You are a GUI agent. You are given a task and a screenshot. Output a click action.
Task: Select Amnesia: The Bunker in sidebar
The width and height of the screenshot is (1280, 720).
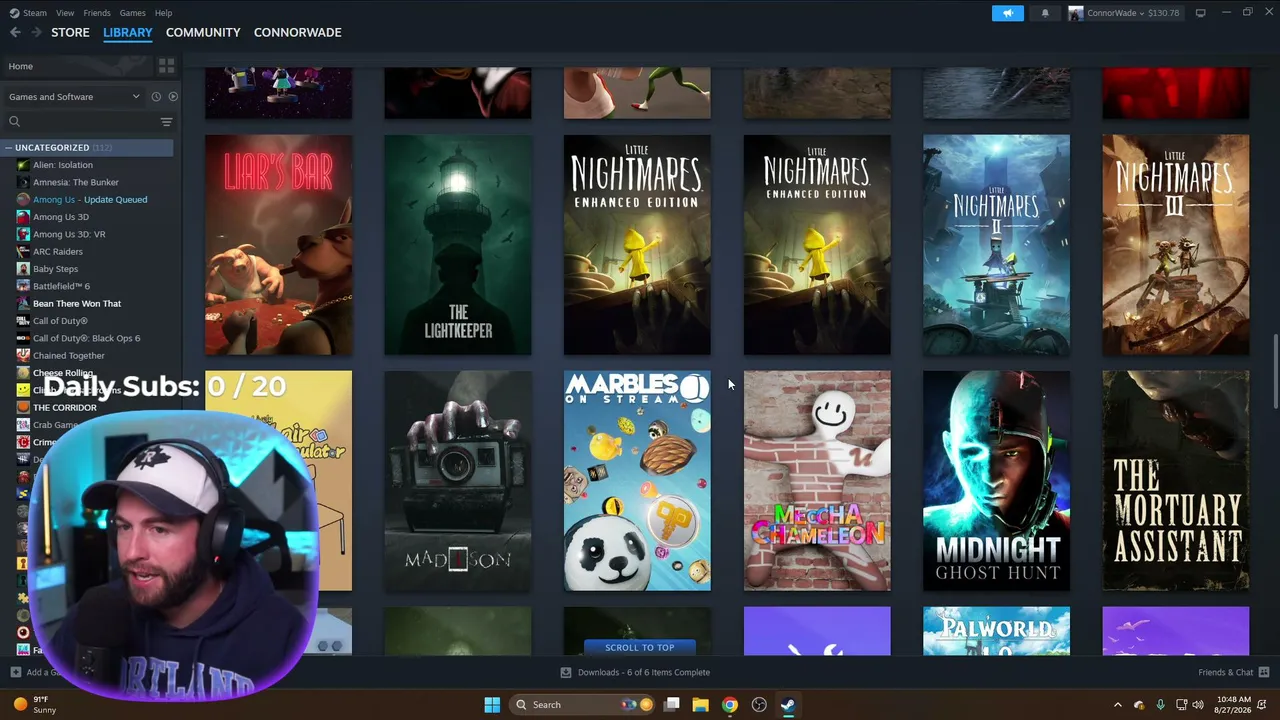[75, 183]
